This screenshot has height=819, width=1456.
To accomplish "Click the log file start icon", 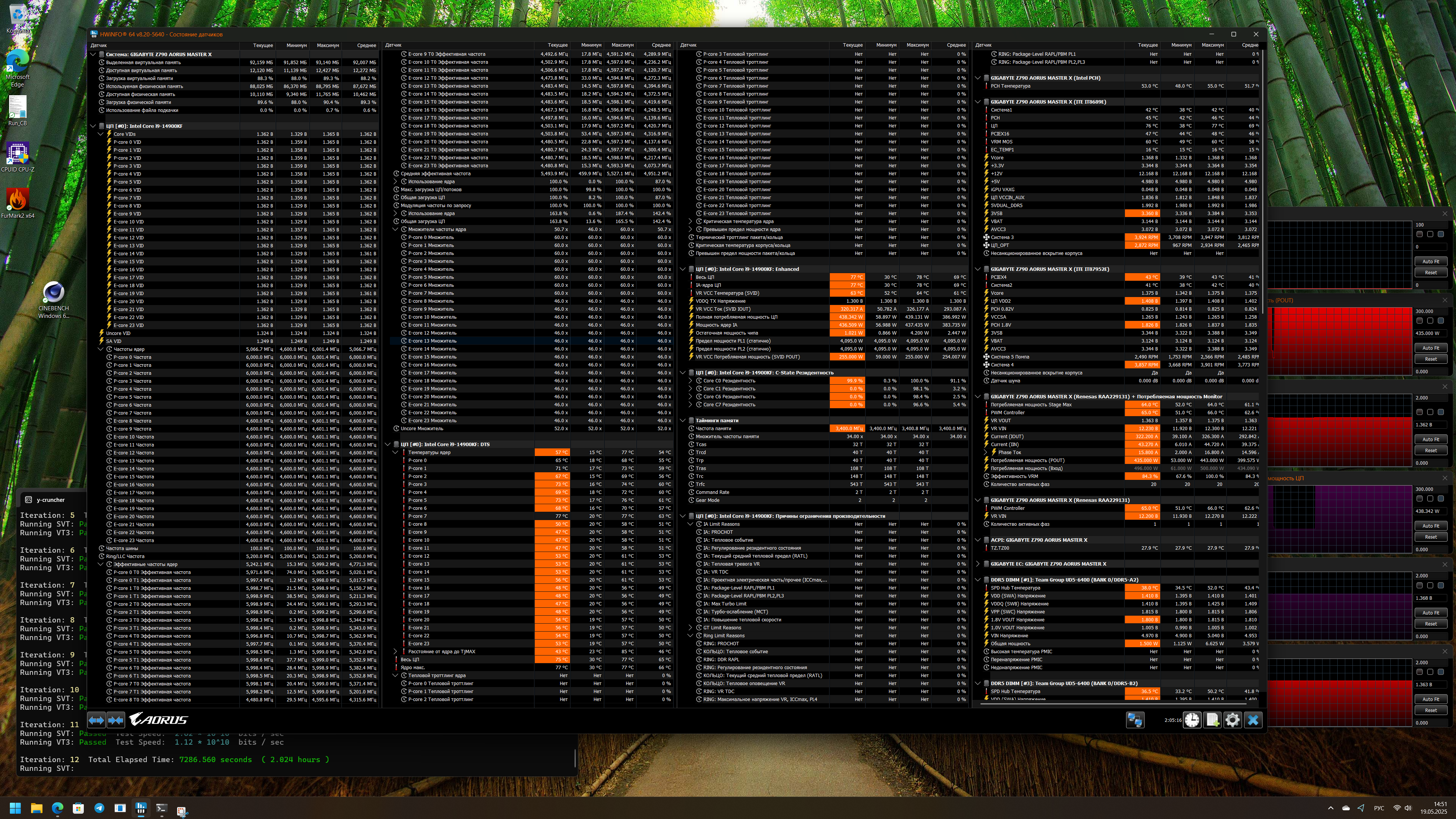I will (x=1213, y=720).
